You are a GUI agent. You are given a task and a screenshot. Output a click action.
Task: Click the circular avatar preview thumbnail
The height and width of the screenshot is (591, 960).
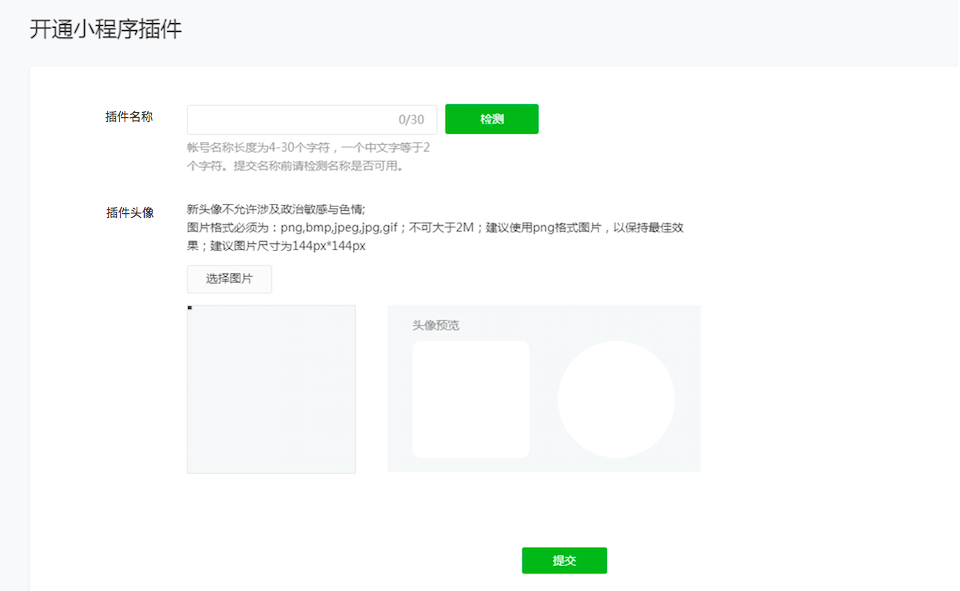617,398
